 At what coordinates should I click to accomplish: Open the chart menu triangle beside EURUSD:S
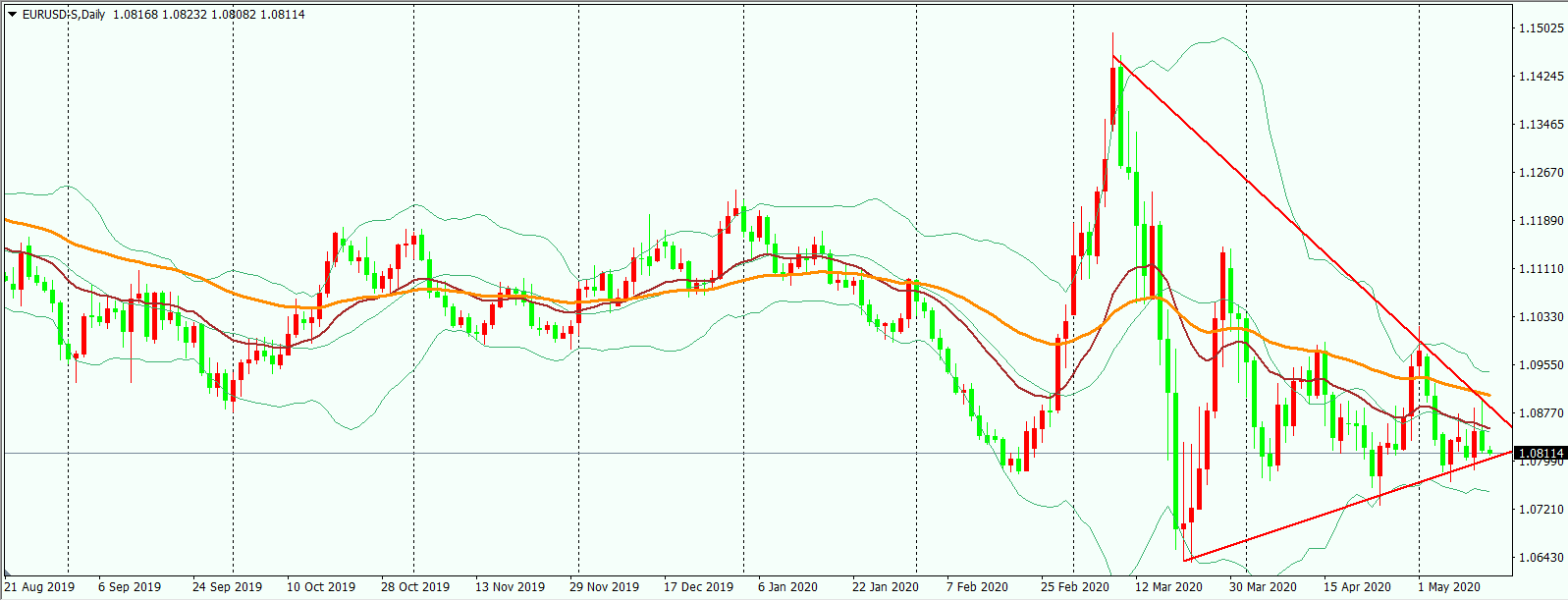(x=13, y=15)
